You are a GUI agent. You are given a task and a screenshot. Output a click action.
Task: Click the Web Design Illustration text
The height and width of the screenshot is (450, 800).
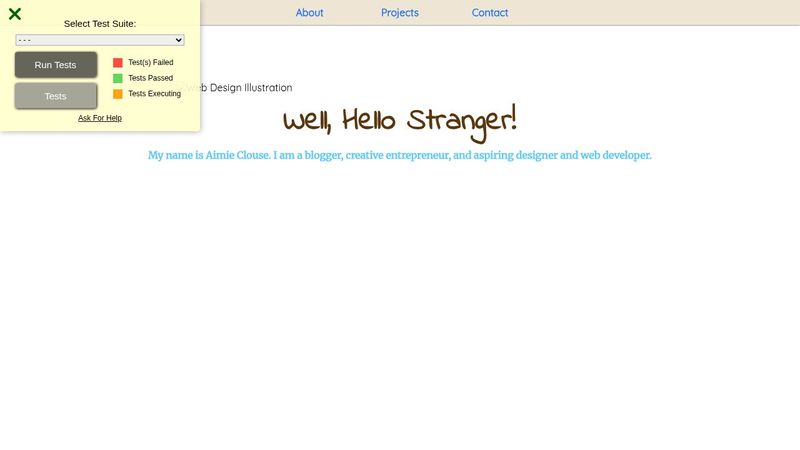(245, 88)
